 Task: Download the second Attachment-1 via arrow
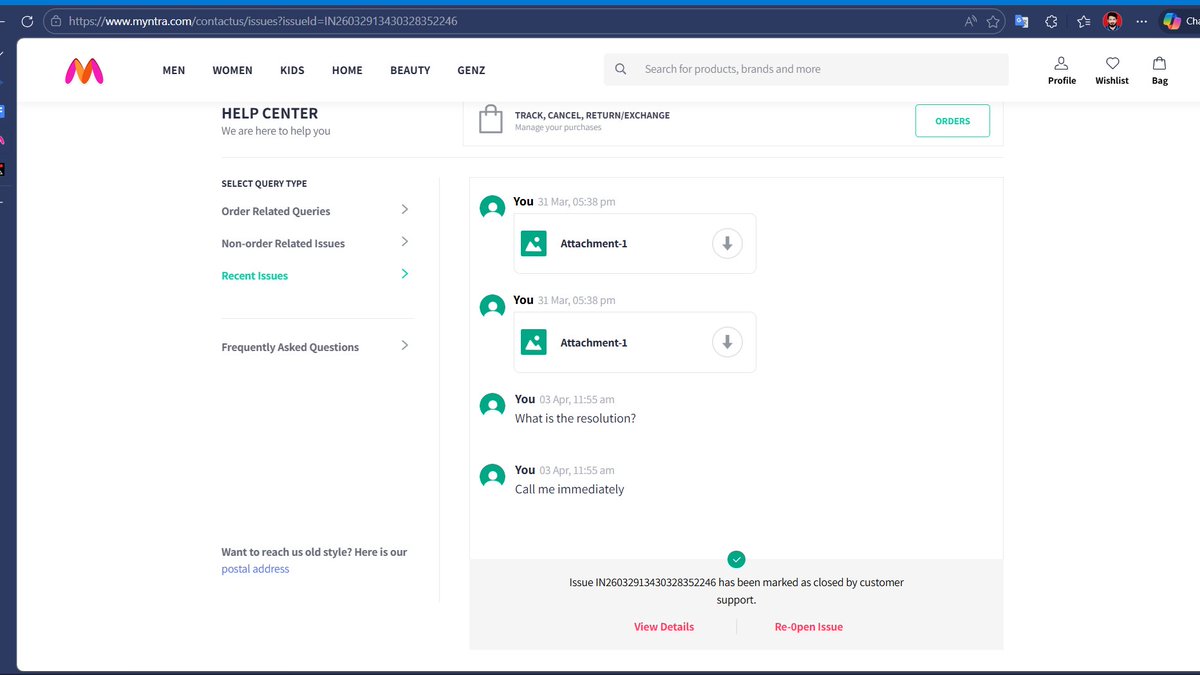pyautogui.click(x=727, y=342)
